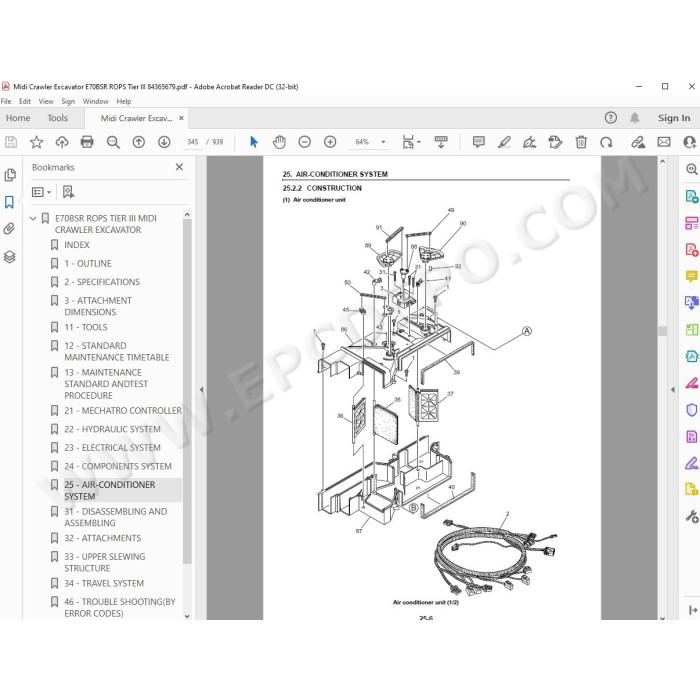Go to the previous page arrow
Screen dimensions: 700x700
[x=139, y=142]
